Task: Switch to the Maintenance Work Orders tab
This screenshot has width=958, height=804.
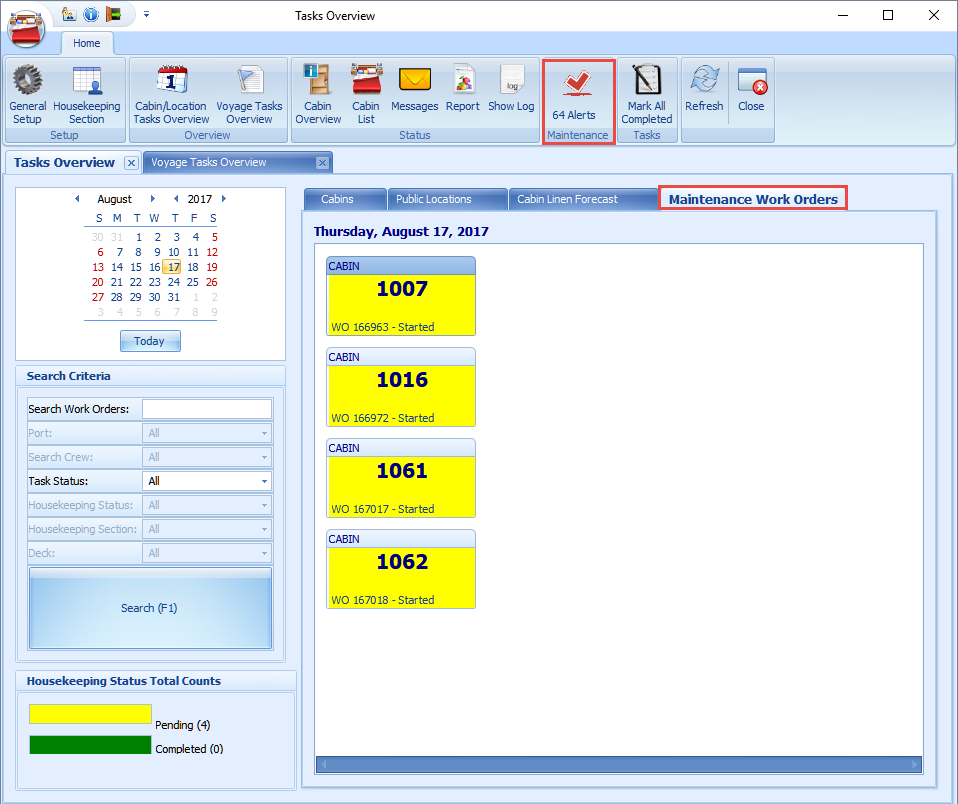Action: click(752, 198)
